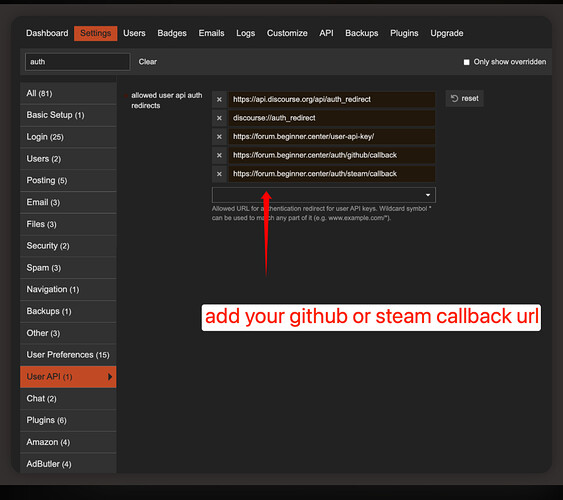
Task: Show All (81) settings
Action: click(x=68, y=94)
